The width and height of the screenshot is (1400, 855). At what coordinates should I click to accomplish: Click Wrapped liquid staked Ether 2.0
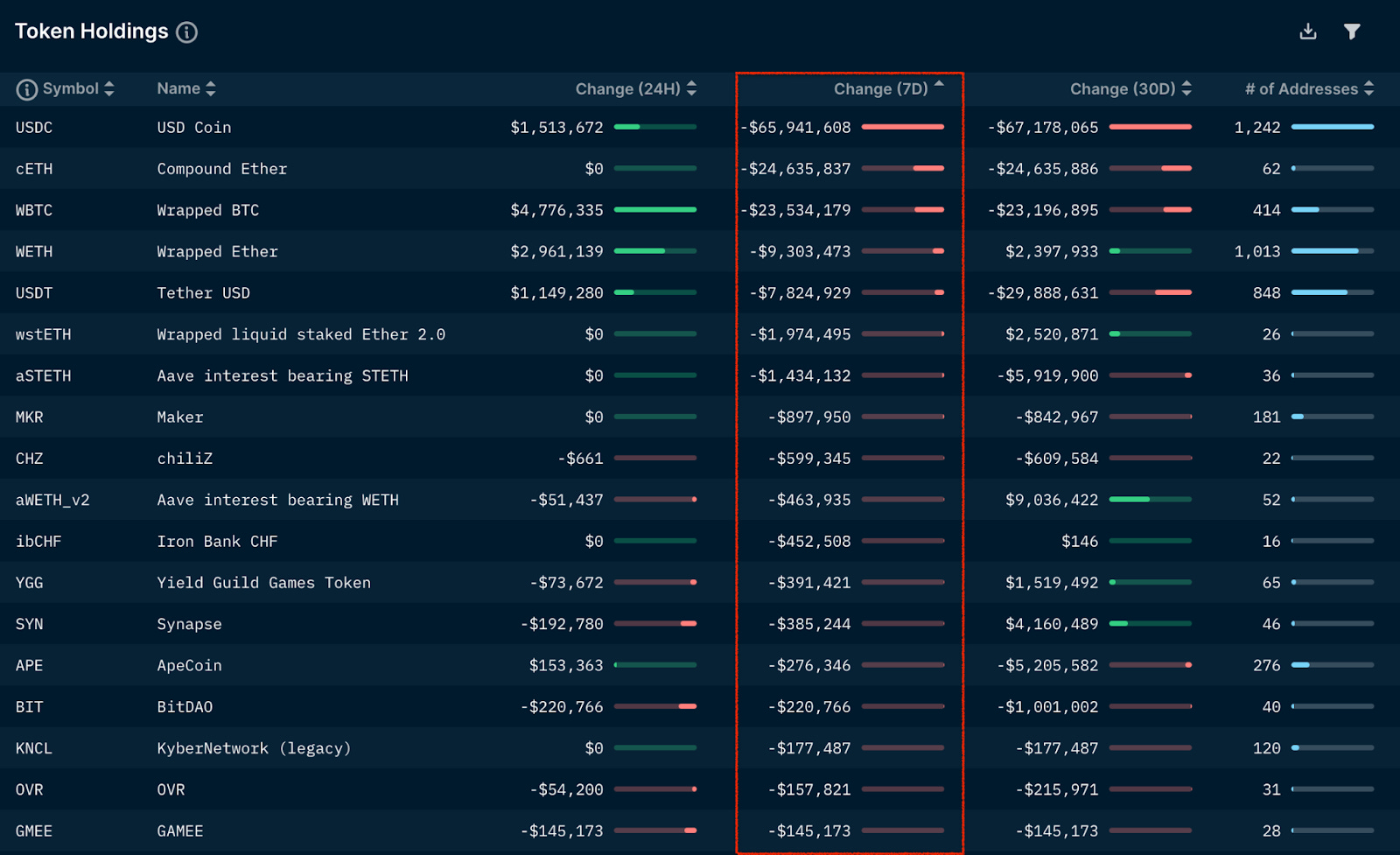click(x=301, y=334)
